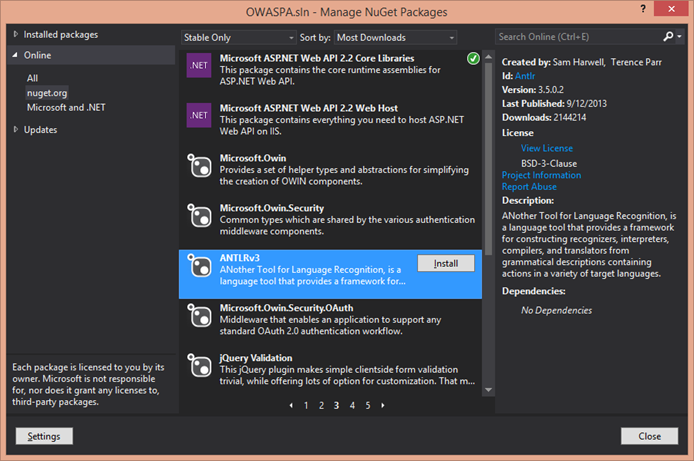
Task: Click the green installed checkmark icon
Action: [472, 59]
